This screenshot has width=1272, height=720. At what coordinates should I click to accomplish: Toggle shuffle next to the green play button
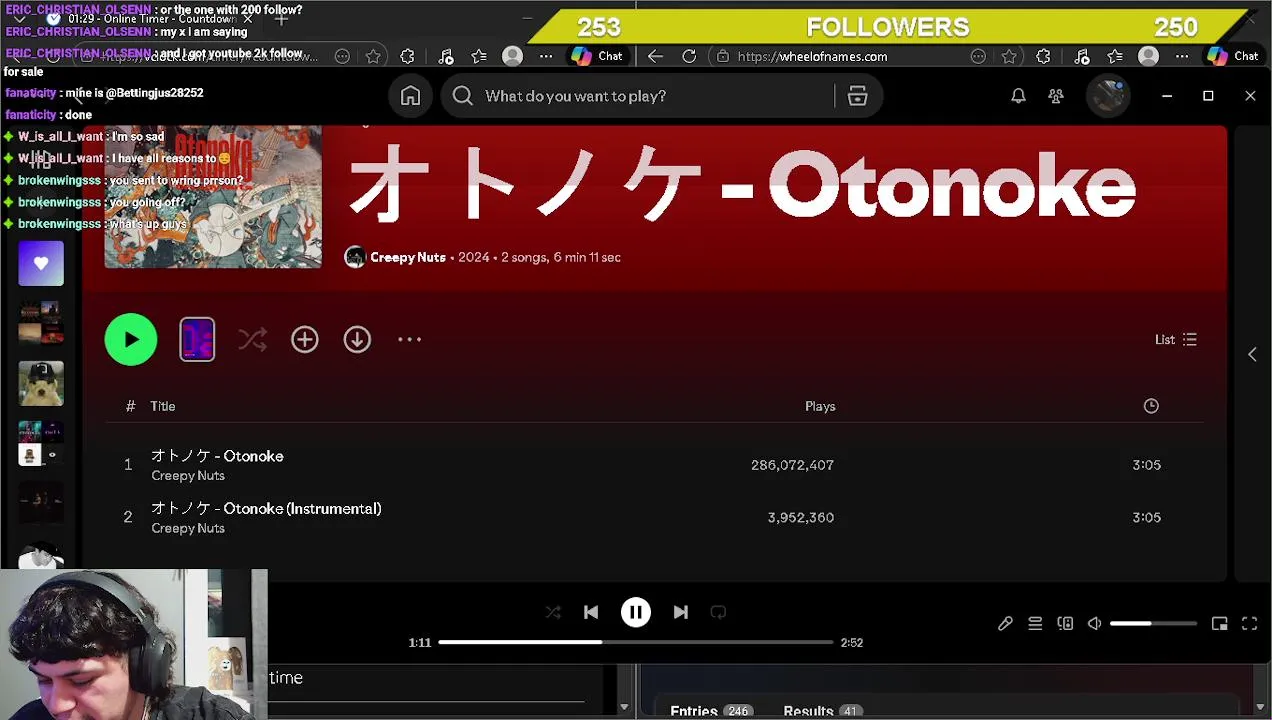pos(253,340)
